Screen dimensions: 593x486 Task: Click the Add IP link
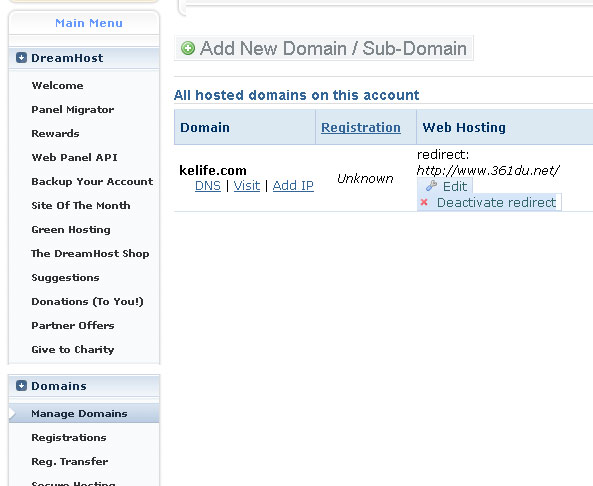click(293, 186)
